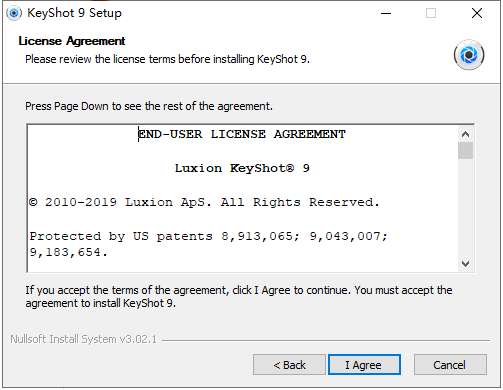503x390 pixels.
Task: Cancel the KeyShot 9 installation
Action: click(x=450, y=365)
